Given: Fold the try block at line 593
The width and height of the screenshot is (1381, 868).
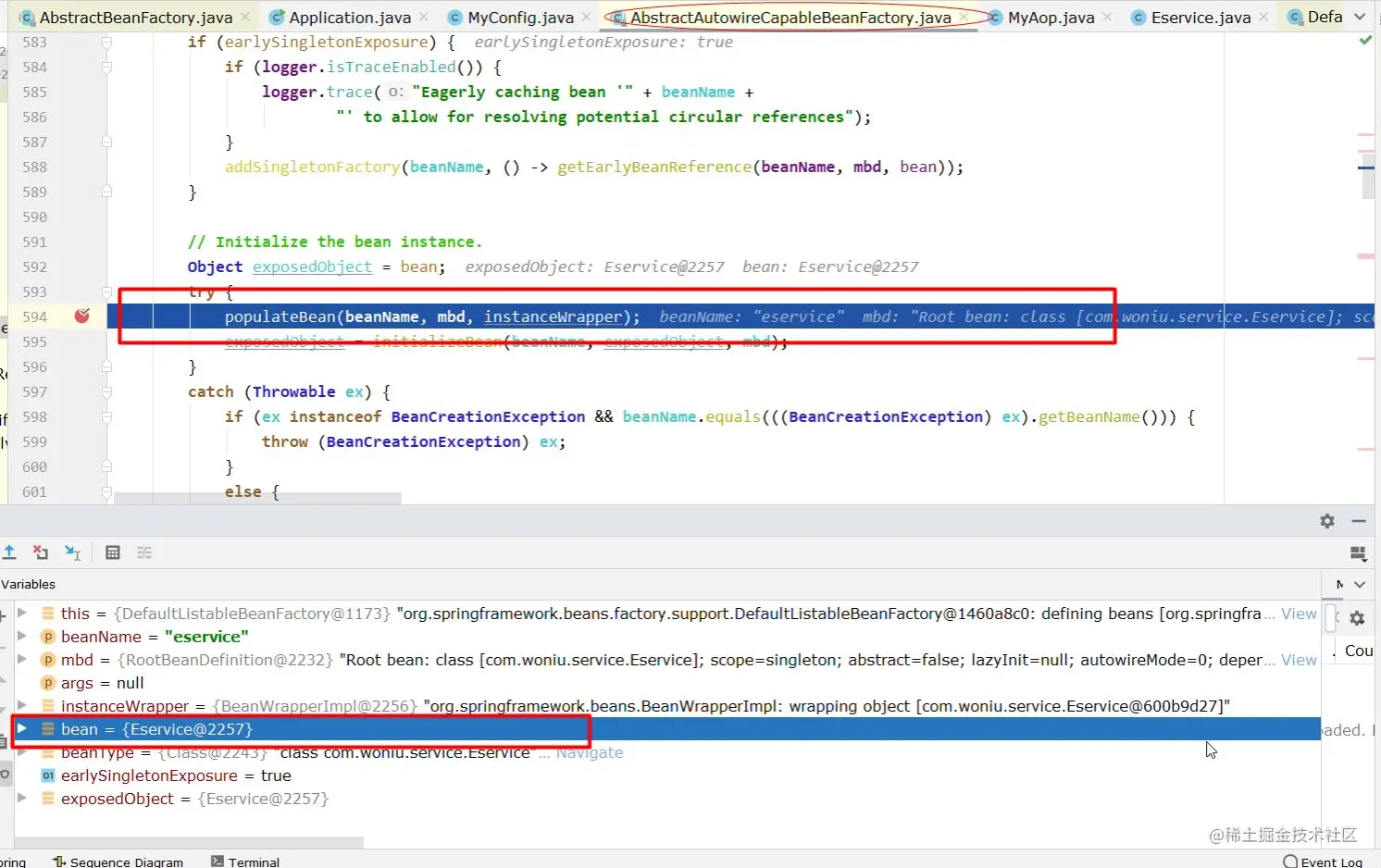Looking at the screenshot, I should pyautogui.click(x=106, y=292).
